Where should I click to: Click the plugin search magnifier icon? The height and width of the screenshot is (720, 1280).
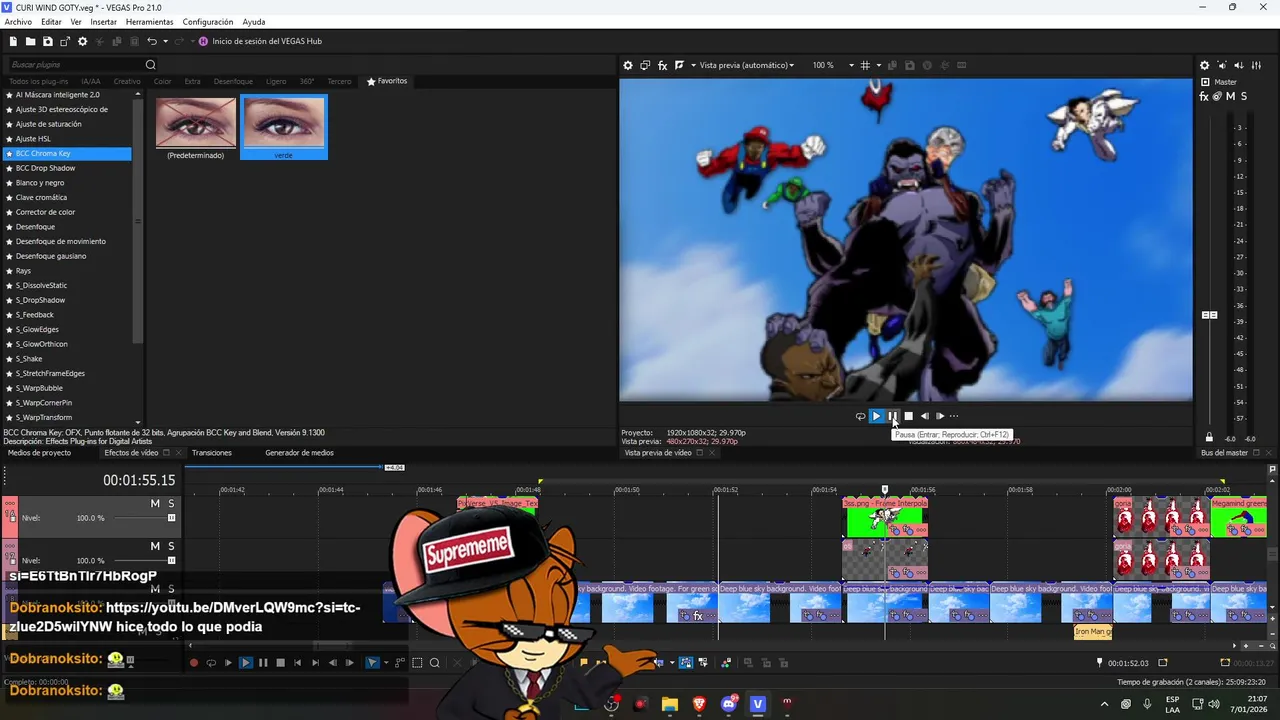click(x=151, y=65)
